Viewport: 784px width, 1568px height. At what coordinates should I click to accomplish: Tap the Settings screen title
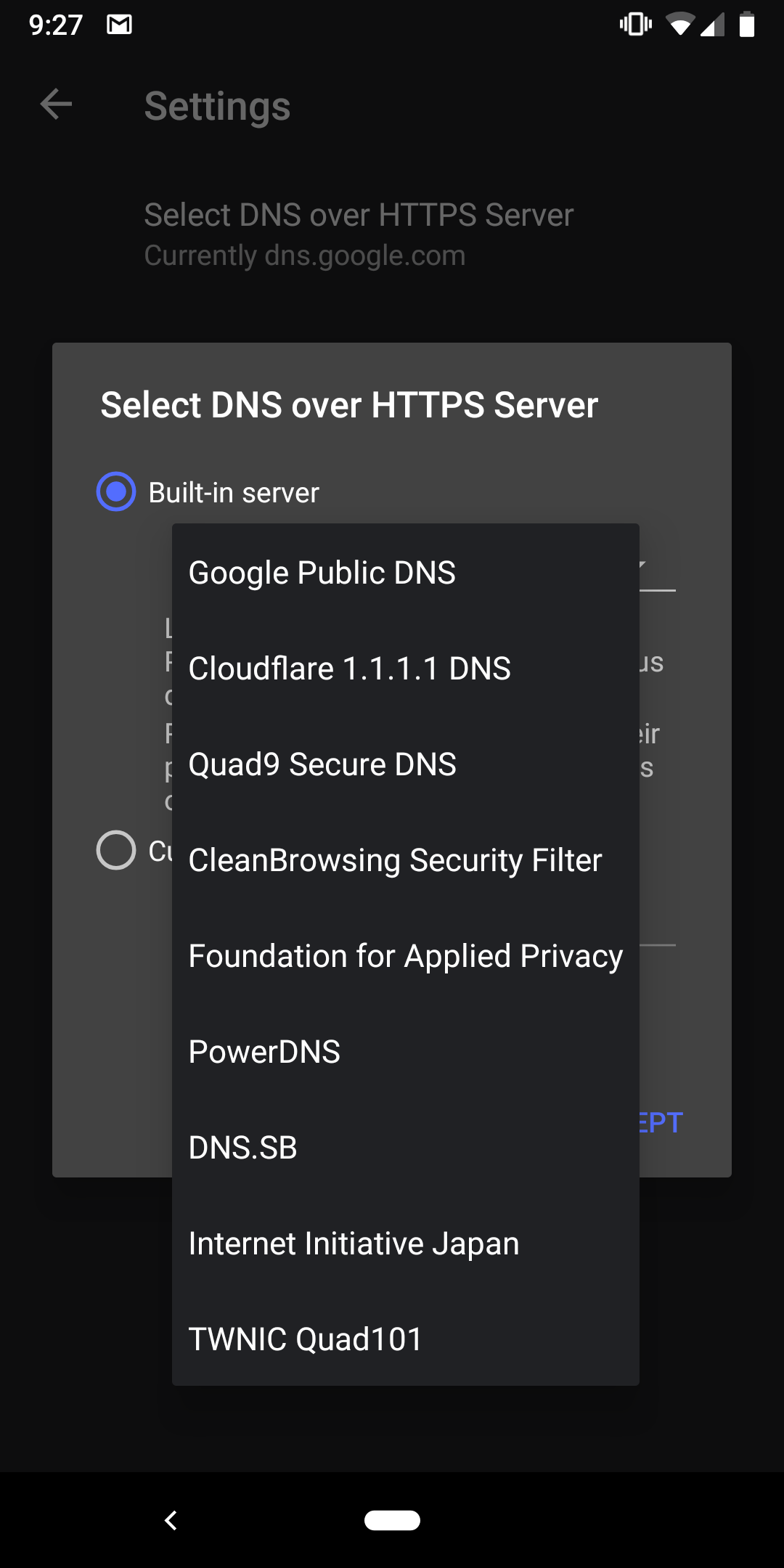click(x=217, y=106)
